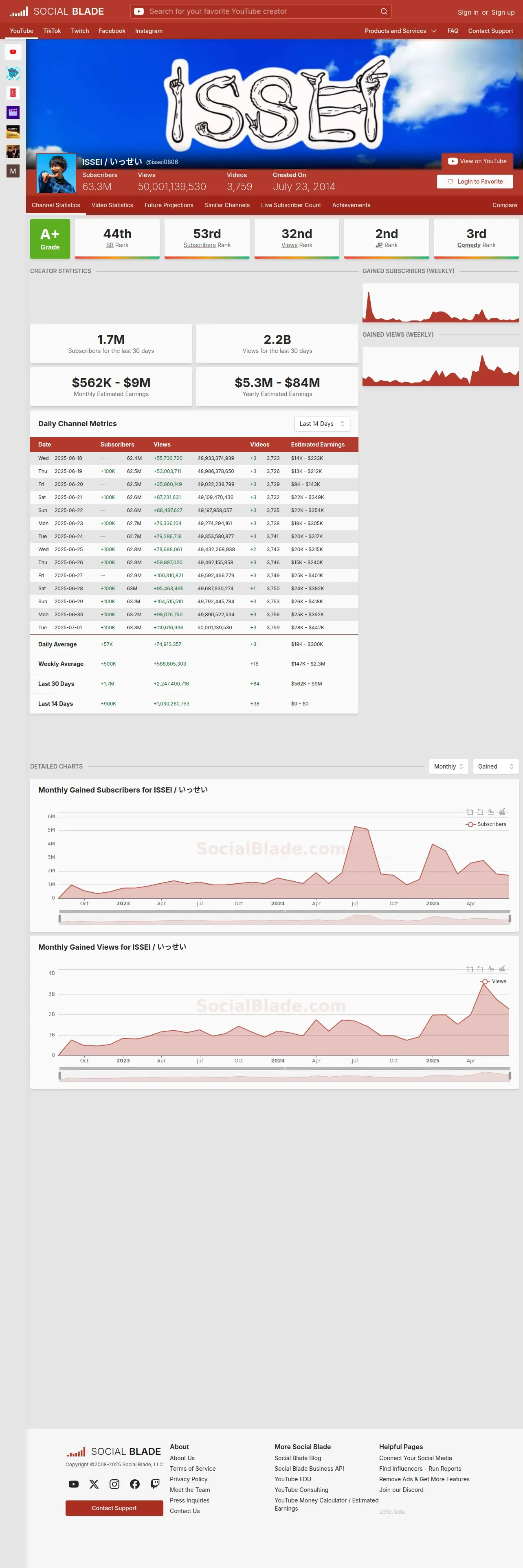This screenshot has height=1568, width=523.
Task: Open Social Blade's X footer icon
Action: 94,1484
